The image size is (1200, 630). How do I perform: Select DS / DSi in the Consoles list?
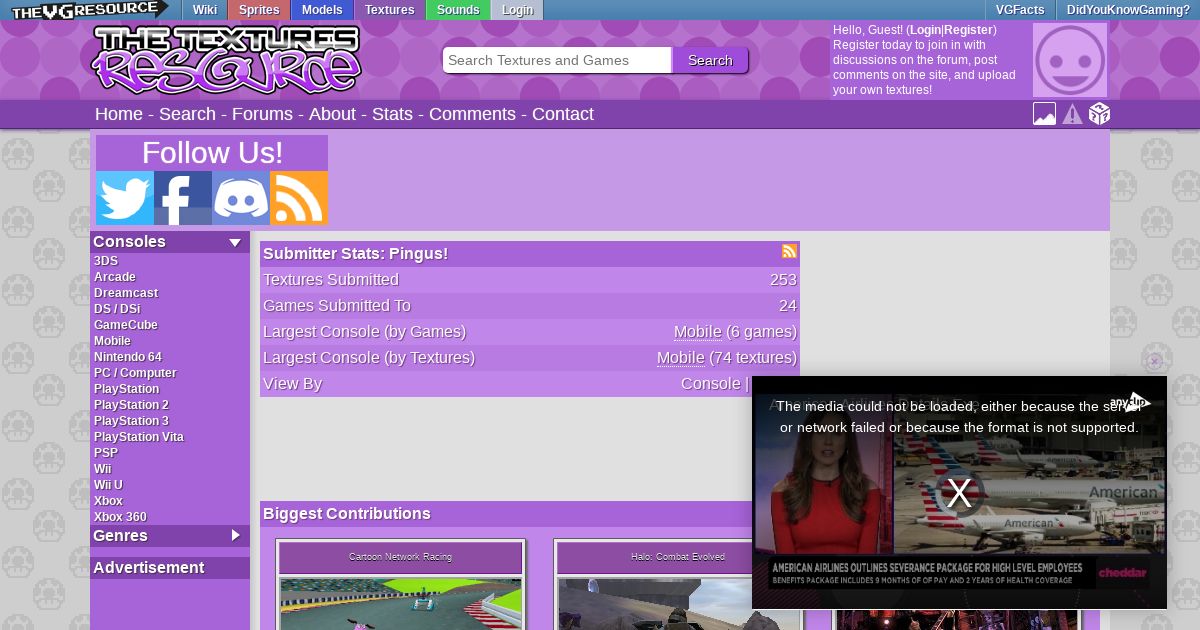tap(117, 309)
